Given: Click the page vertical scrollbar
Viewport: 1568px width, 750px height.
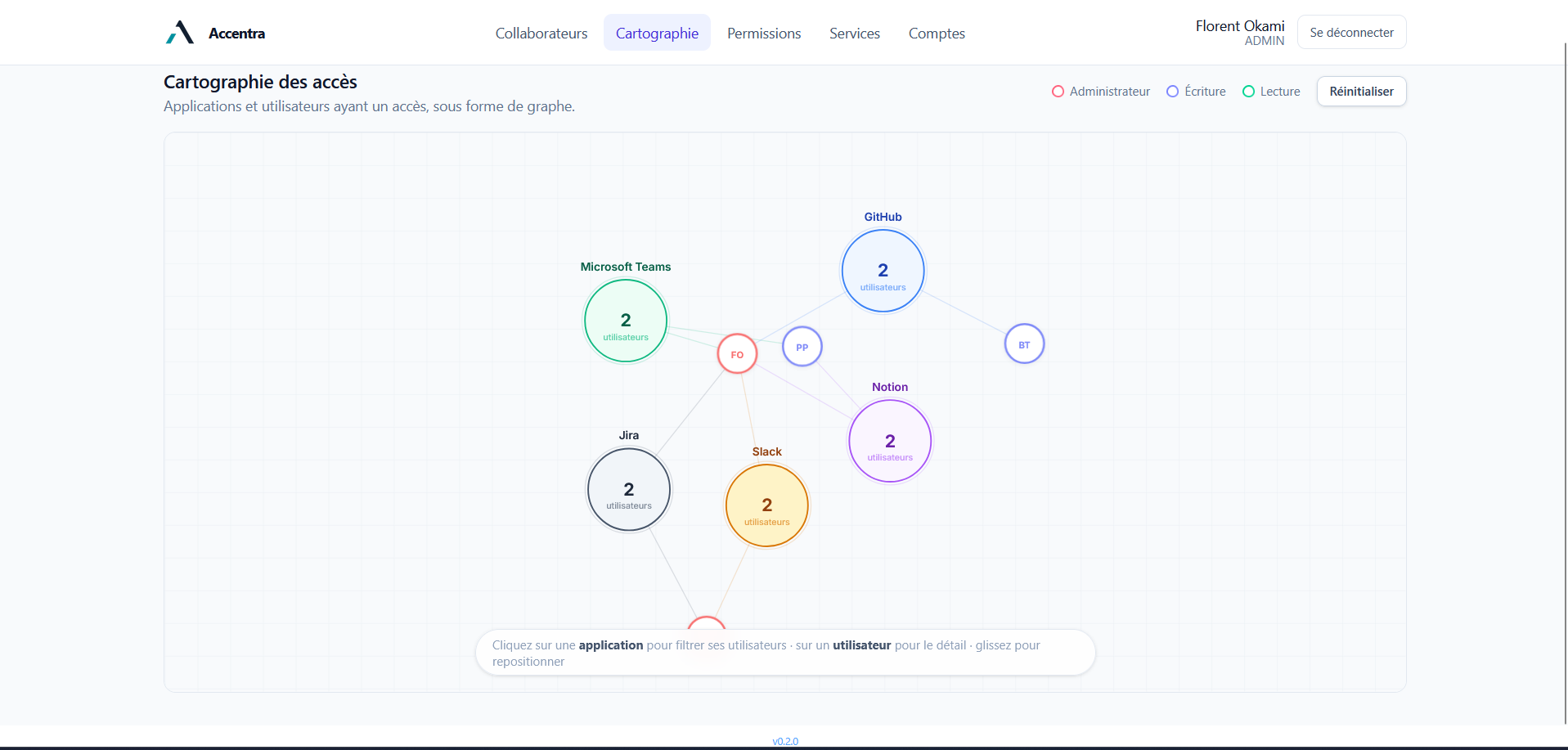Looking at the screenshot, I should (1565, 384).
